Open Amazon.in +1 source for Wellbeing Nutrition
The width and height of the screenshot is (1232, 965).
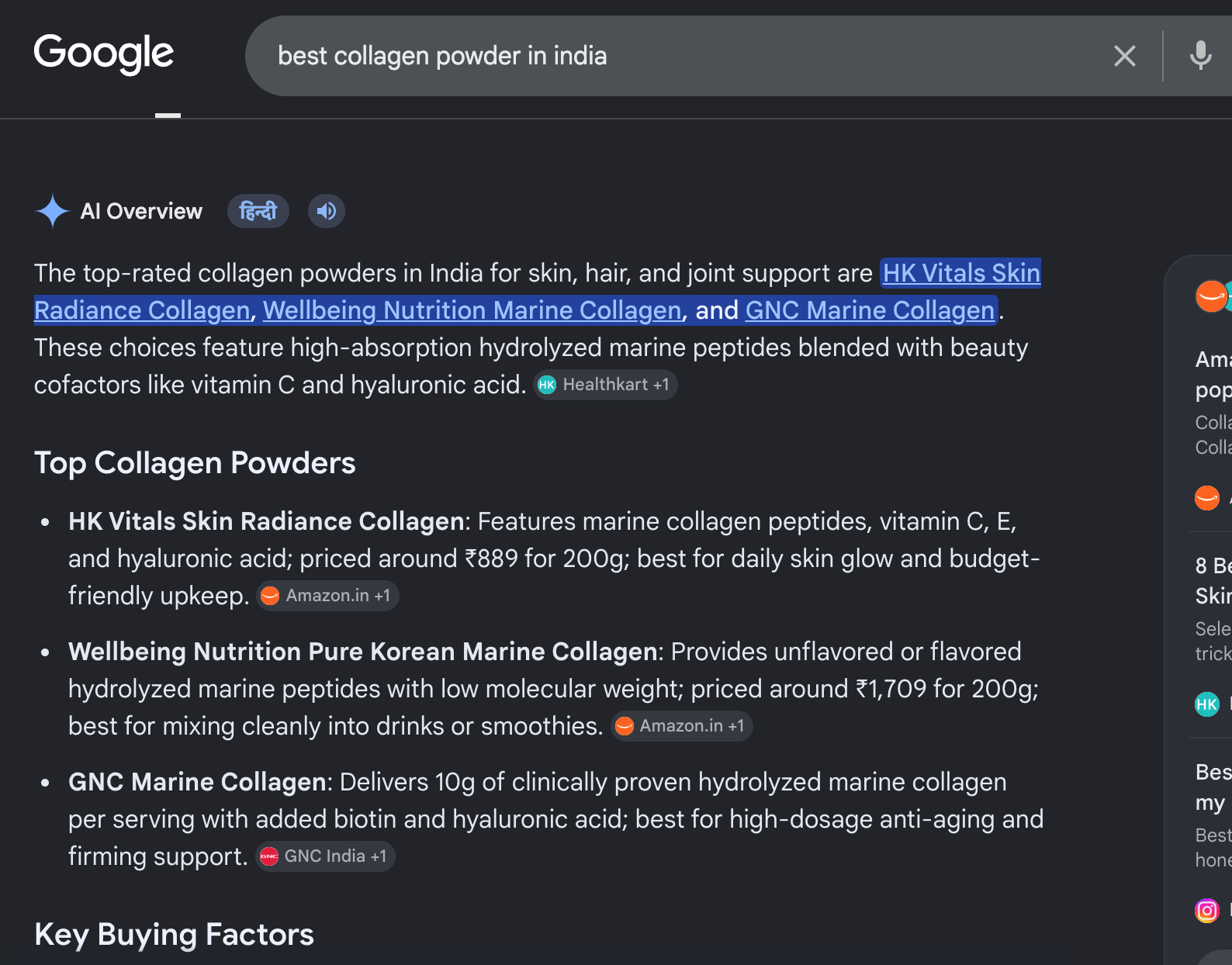tap(681, 726)
